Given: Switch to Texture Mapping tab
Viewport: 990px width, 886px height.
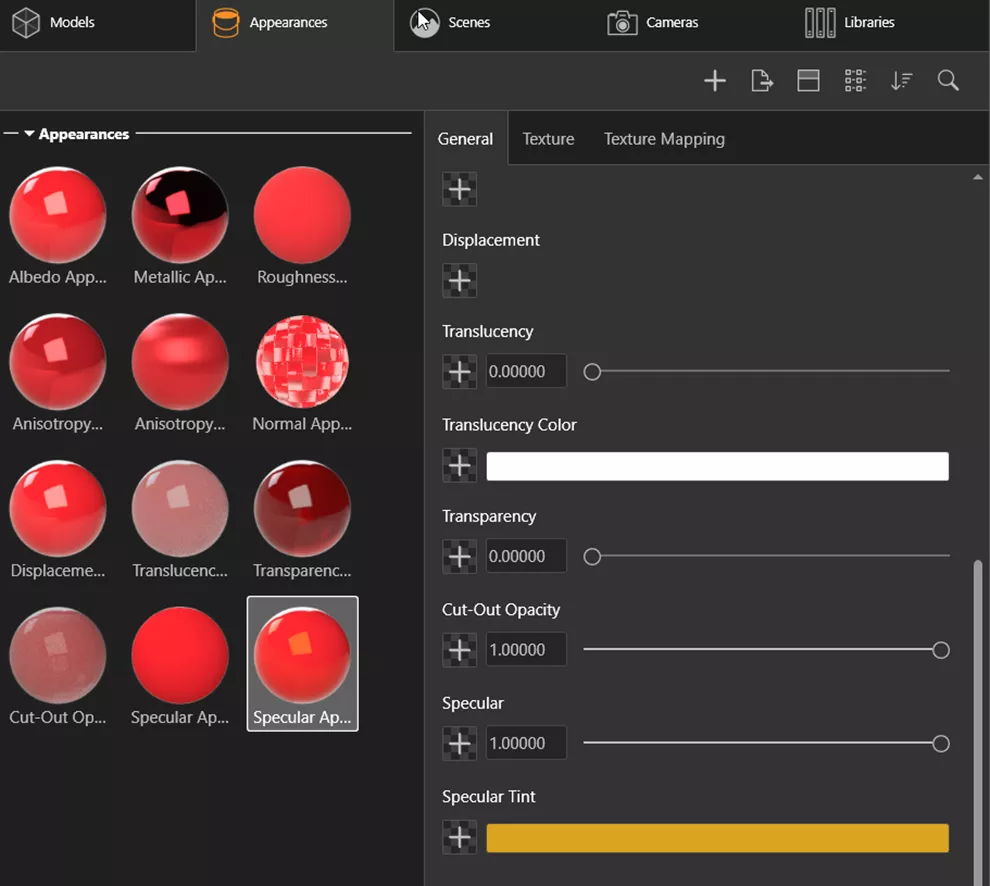Looking at the screenshot, I should 664,139.
